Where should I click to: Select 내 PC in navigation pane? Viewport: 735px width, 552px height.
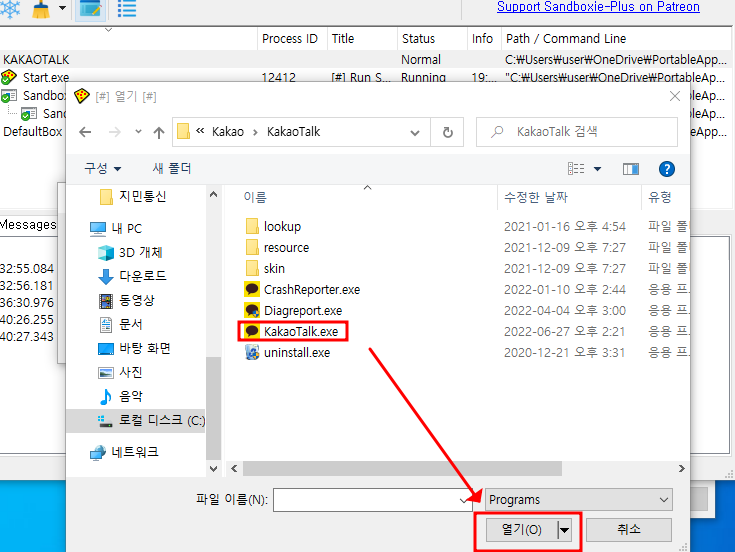coord(116,229)
